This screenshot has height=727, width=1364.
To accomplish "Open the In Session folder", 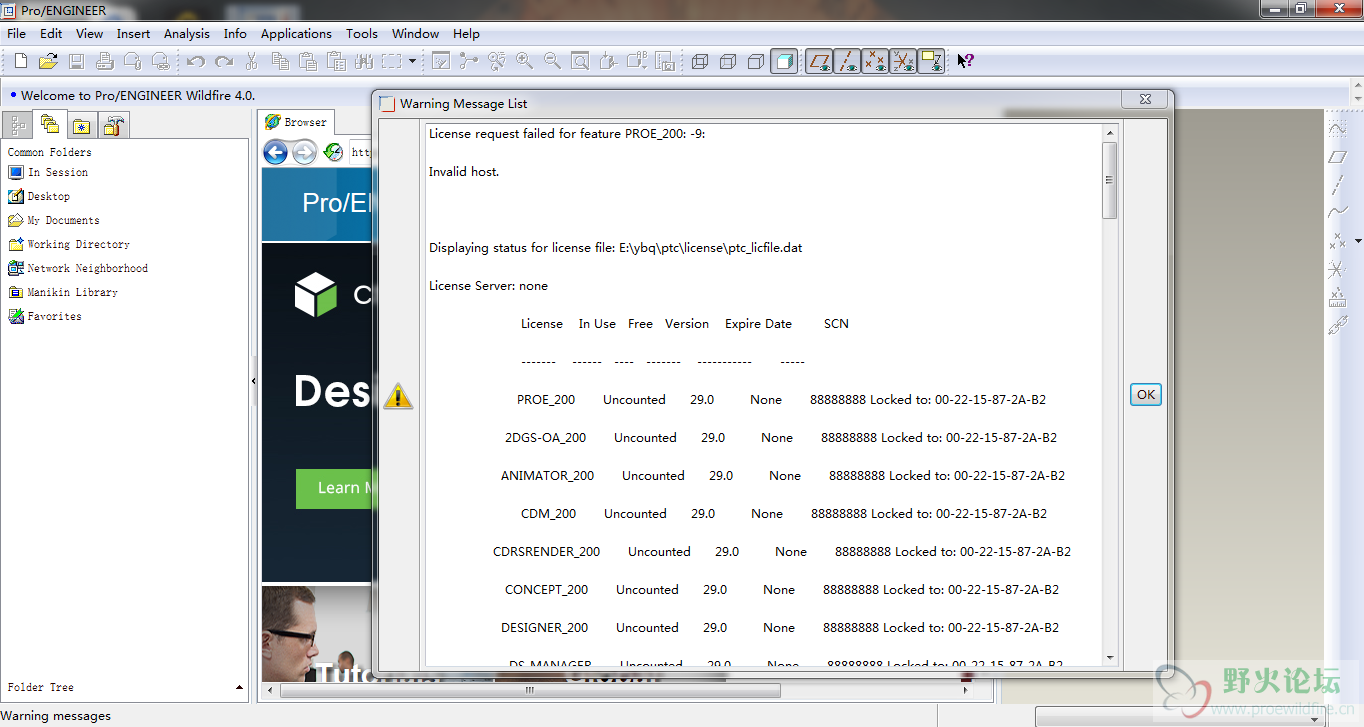I will tap(48, 172).
